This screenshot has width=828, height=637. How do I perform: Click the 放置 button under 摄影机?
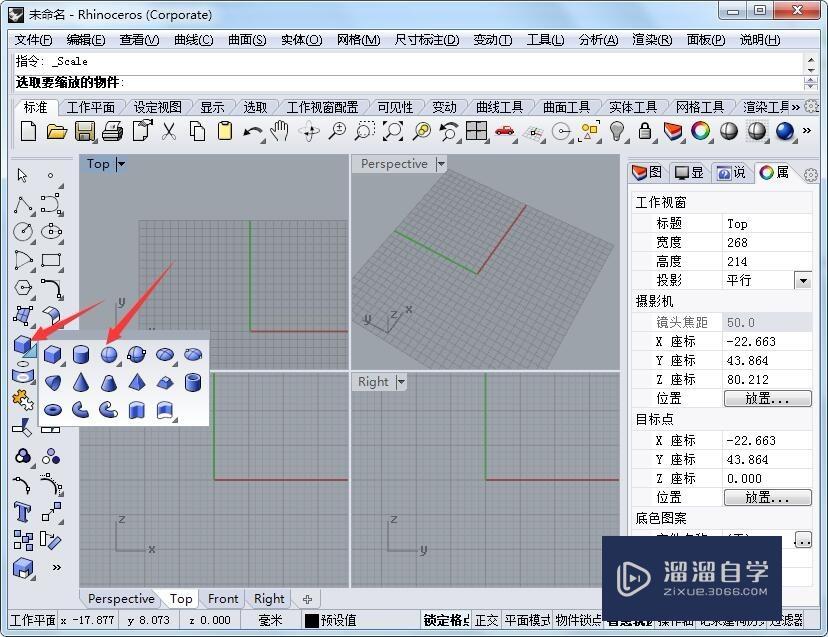point(767,398)
